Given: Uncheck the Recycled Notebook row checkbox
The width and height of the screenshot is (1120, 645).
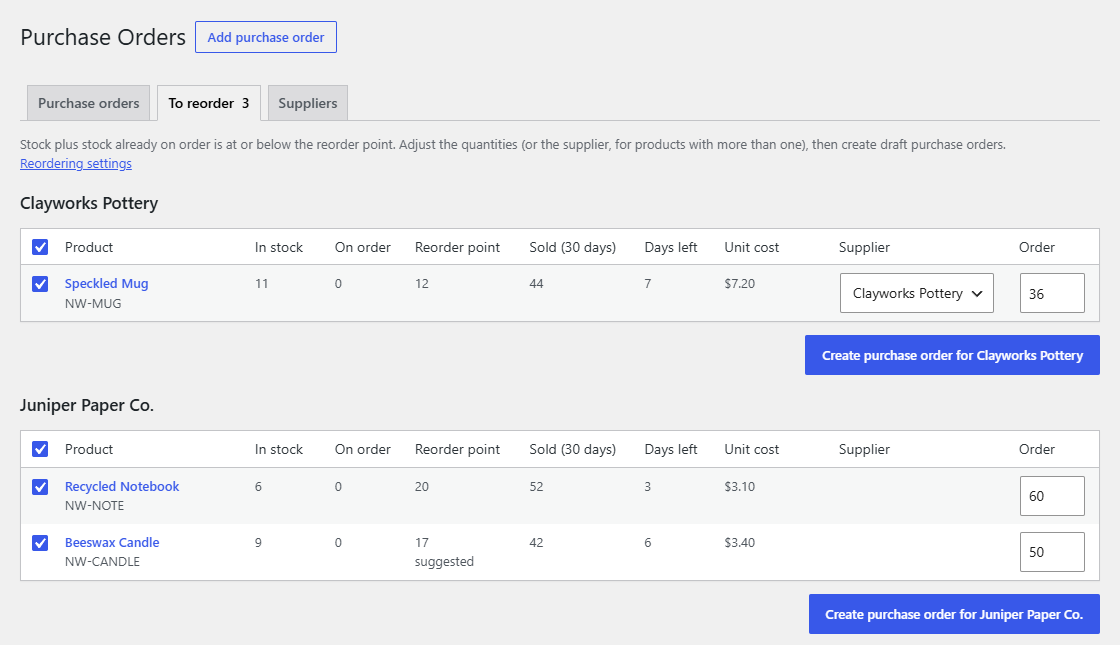Looking at the screenshot, I should 40,486.
